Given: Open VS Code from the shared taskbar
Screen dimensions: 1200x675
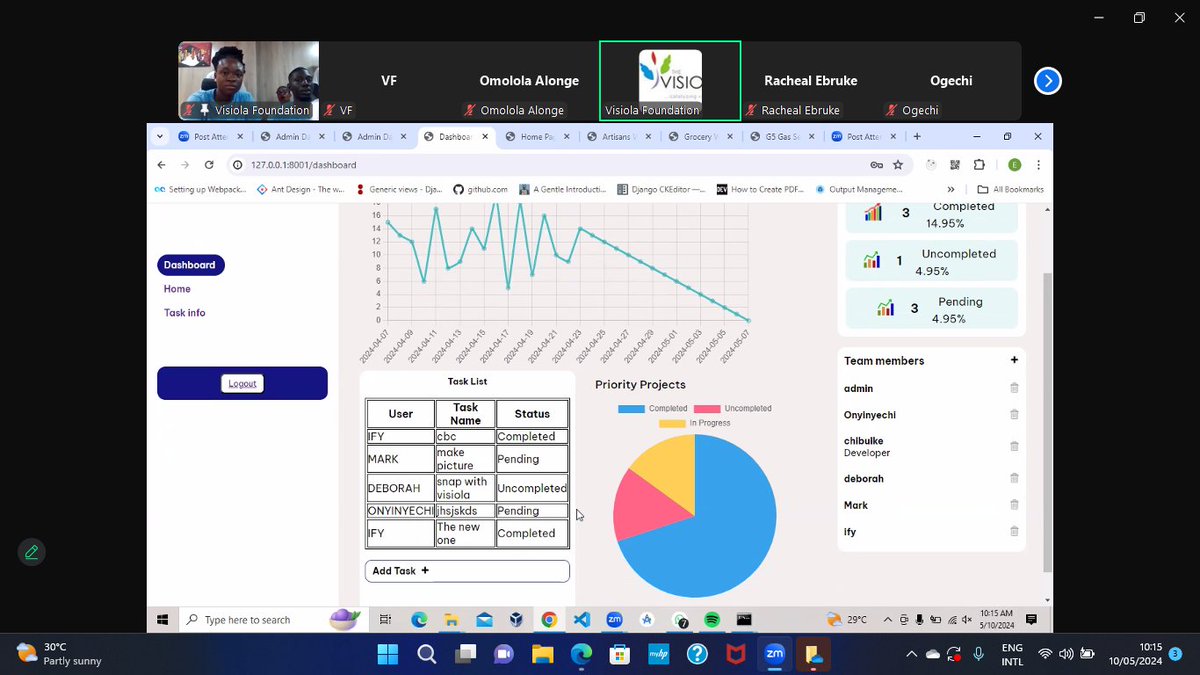Looking at the screenshot, I should [582, 620].
